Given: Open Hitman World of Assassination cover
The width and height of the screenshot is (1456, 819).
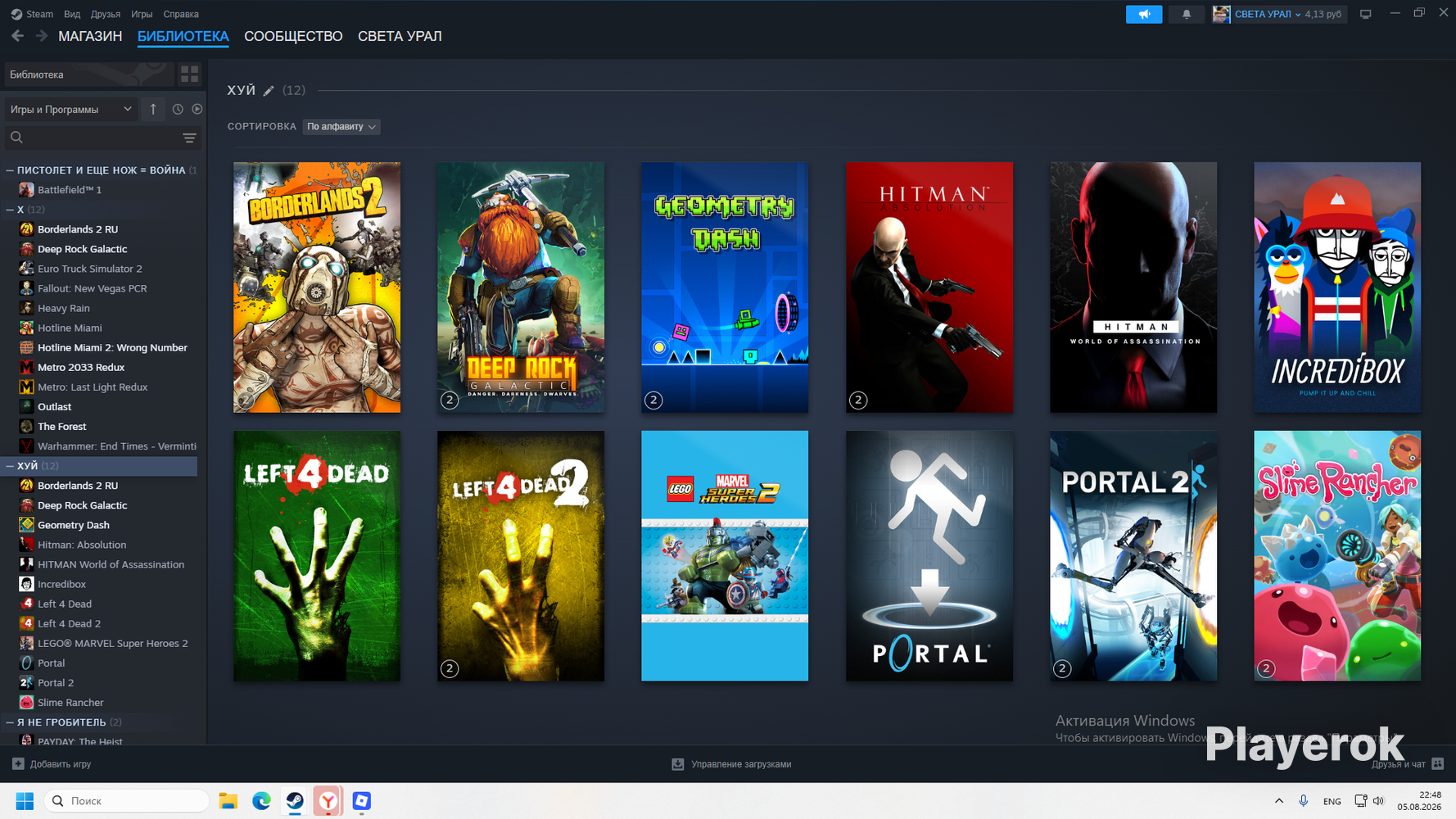Looking at the screenshot, I should pyautogui.click(x=1133, y=287).
